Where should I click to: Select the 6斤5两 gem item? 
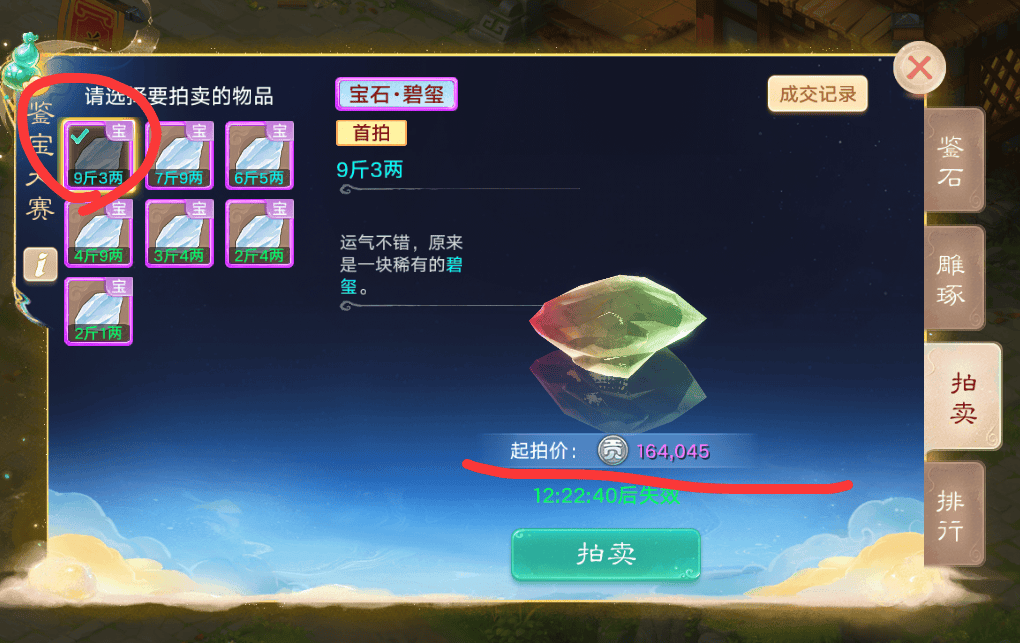[260, 156]
